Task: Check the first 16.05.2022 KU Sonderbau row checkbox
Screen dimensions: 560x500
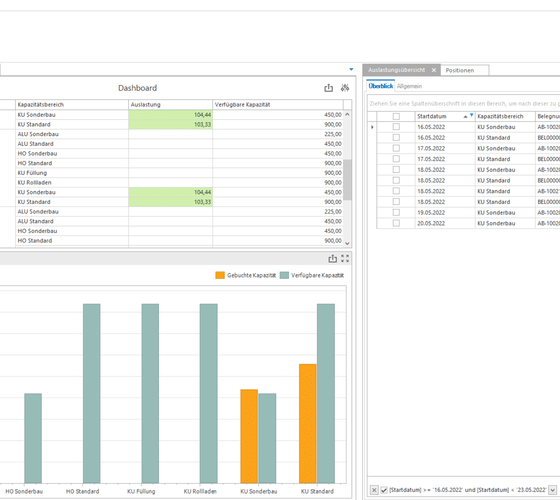Action: tap(396, 127)
